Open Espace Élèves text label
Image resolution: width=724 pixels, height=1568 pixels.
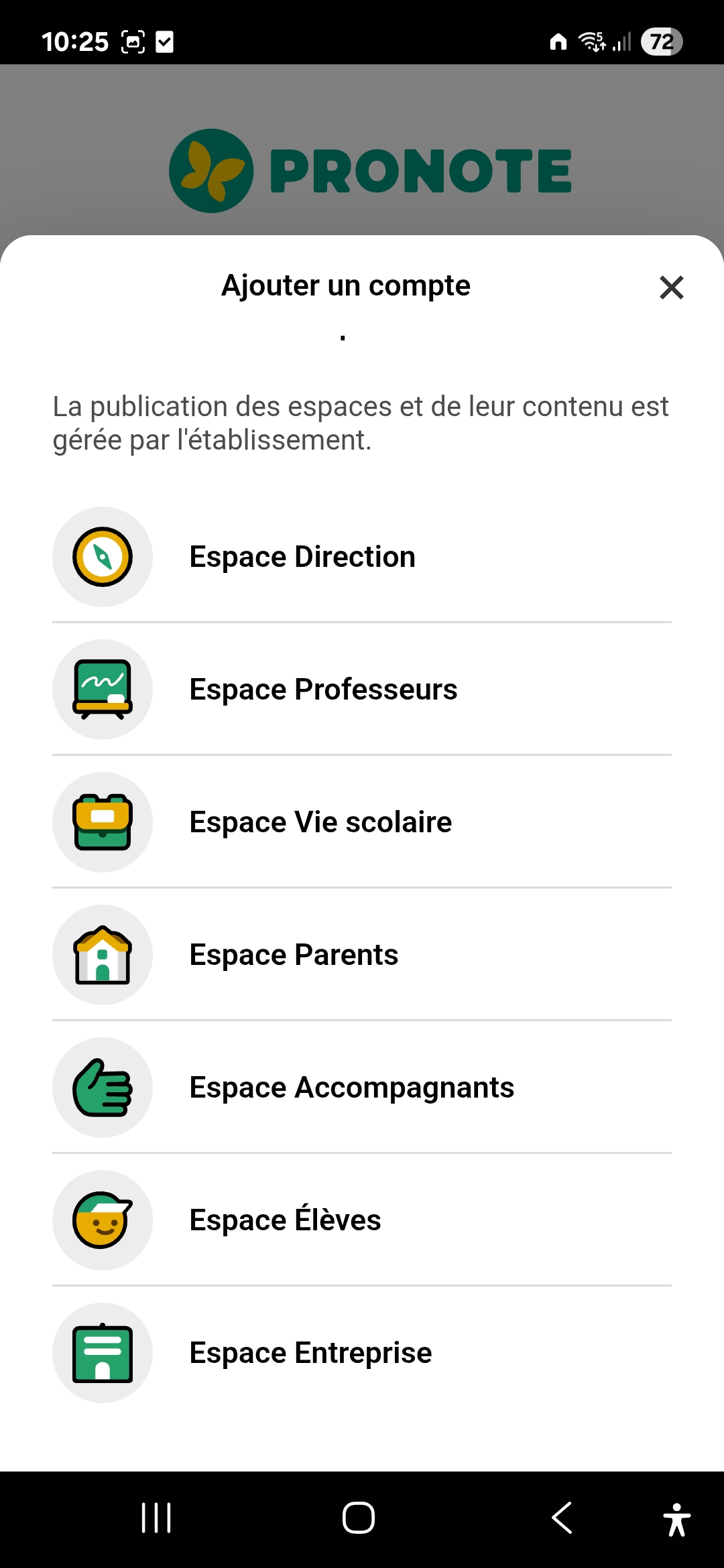click(285, 1220)
